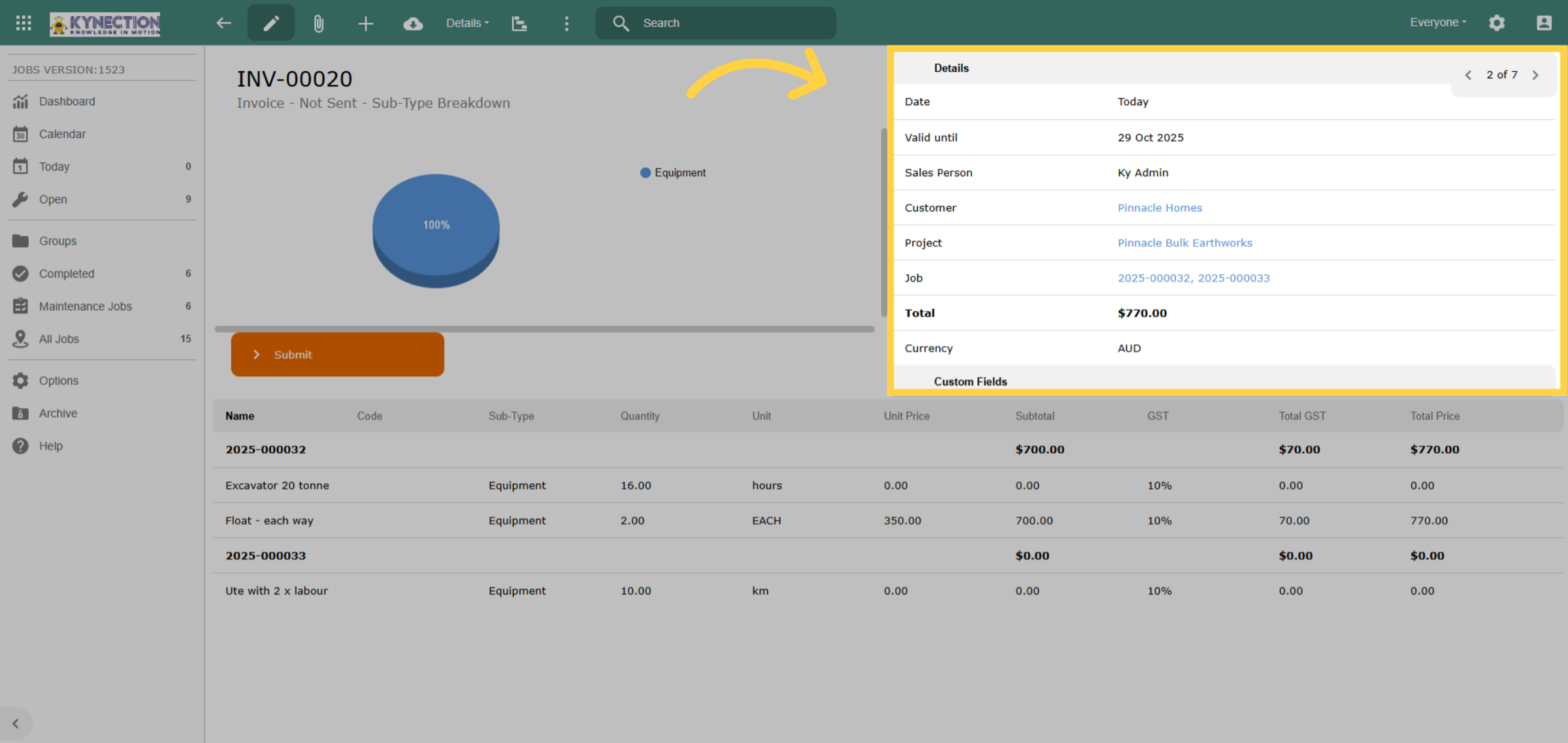Open the Details dropdown in toolbar
Viewport: 1568px width, 743px height.
click(467, 23)
